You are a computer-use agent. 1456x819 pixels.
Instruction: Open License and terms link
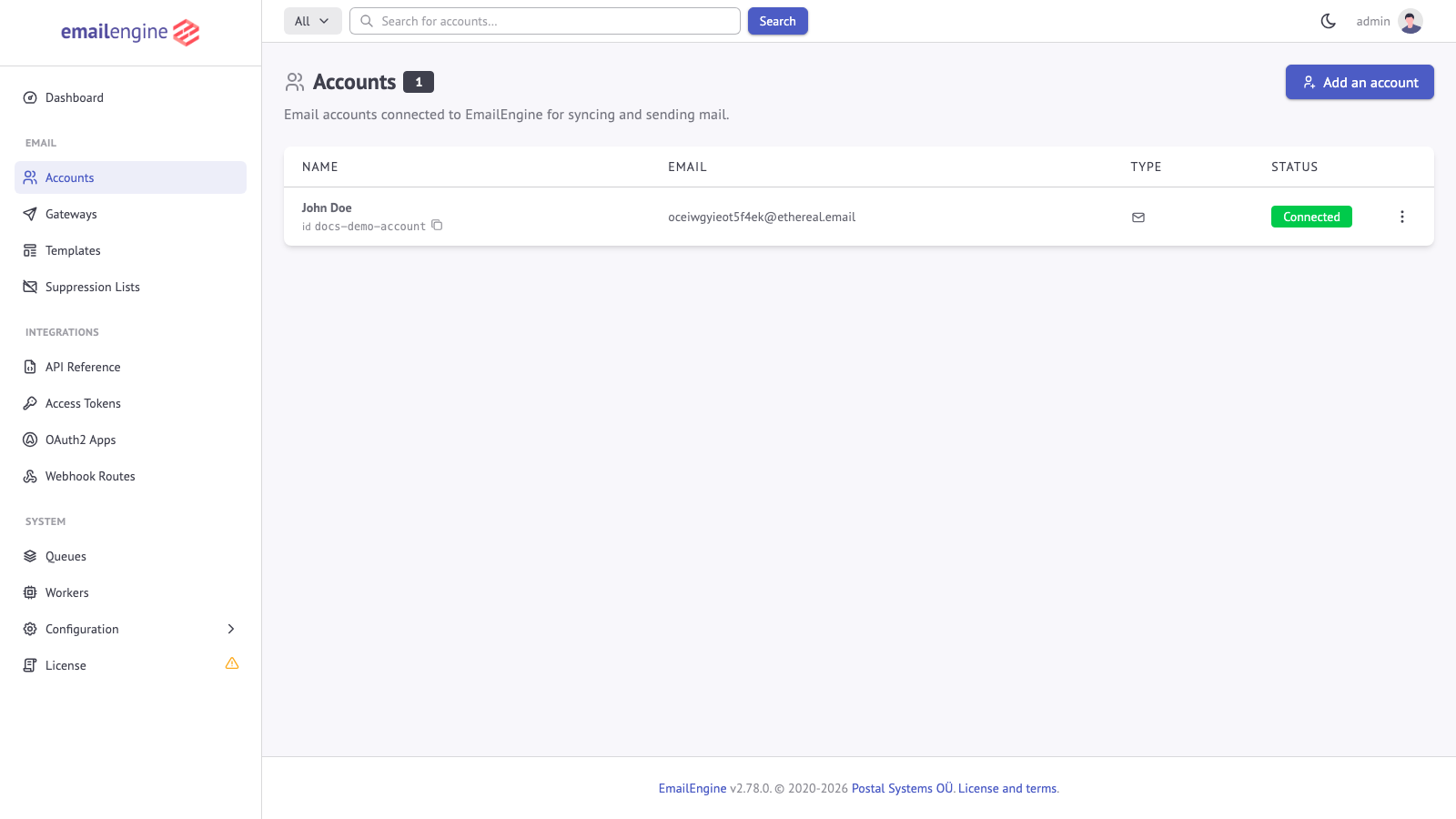tap(1007, 788)
